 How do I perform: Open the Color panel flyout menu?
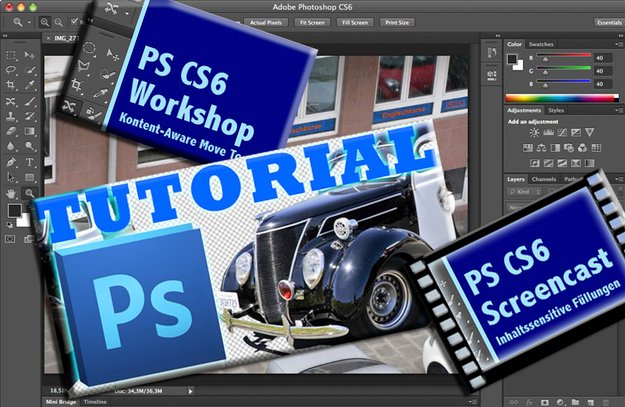[x=619, y=44]
